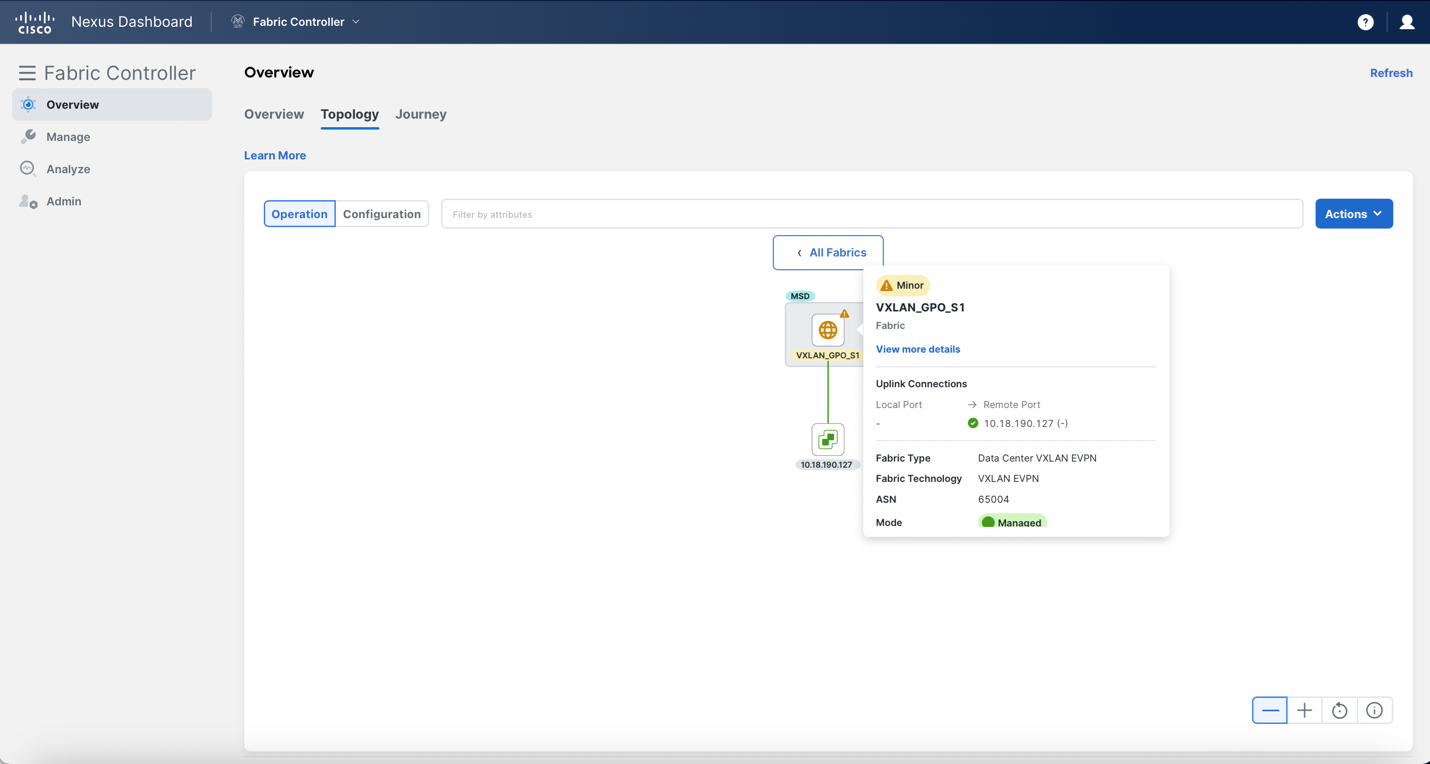Open the Overview tab
The image size is (1430, 764).
click(x=274, y=114)
